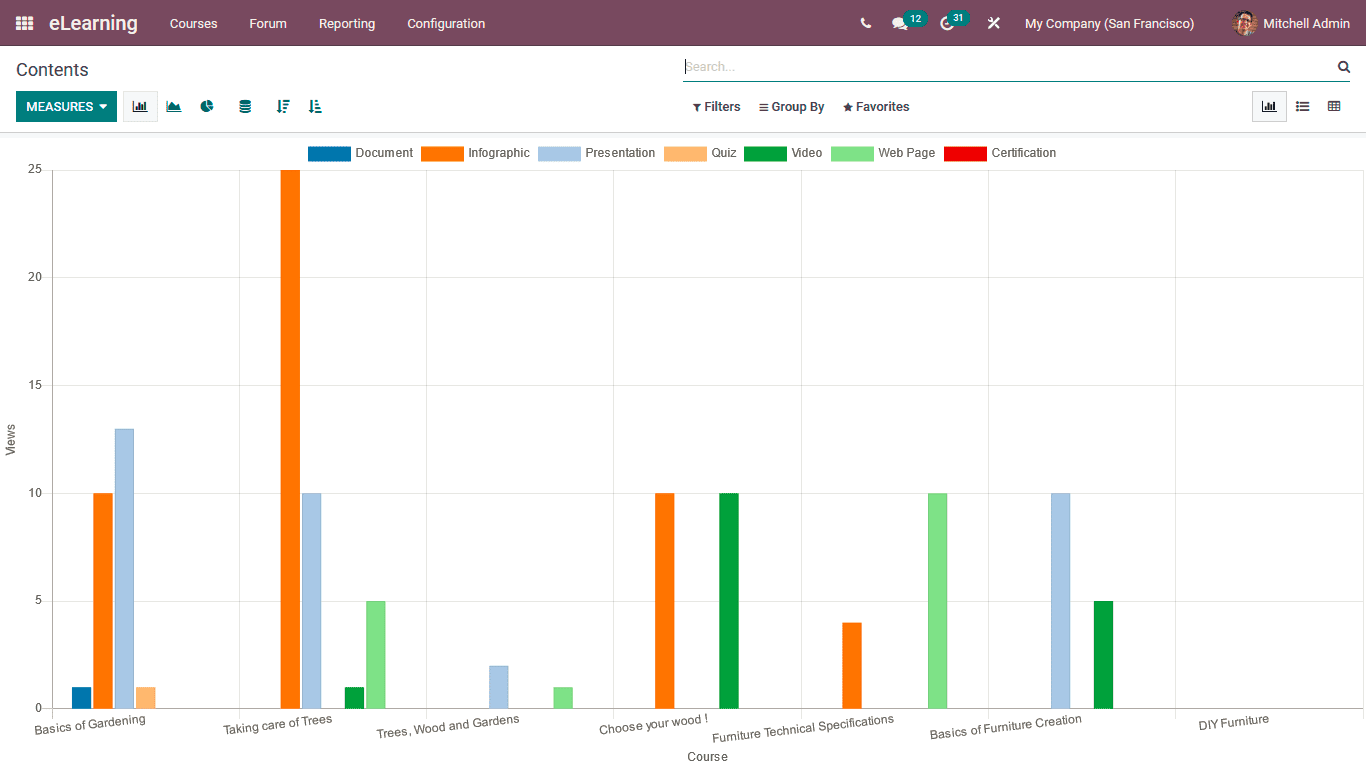Open the Courses menu
The image size is (1366, 768).
click(193, 23)
